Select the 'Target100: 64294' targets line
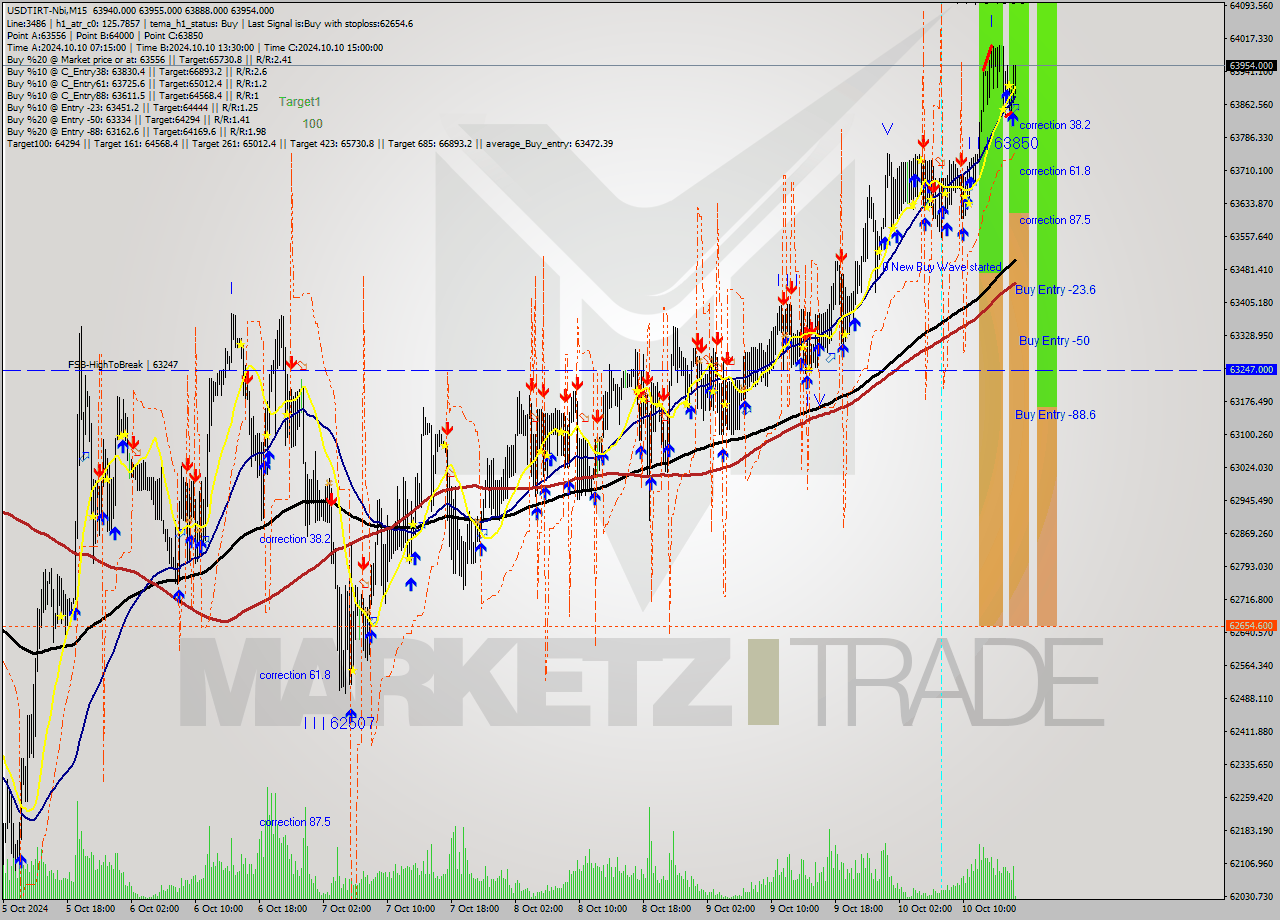 click(x=309, y=143)
